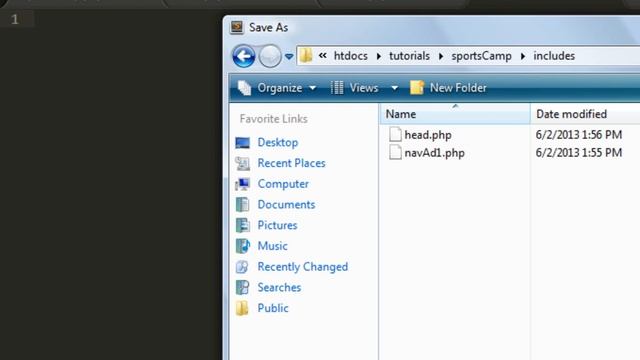Select includes in the breadcrumb path
This screenshot has width=640, height=360.
[554, 56]
